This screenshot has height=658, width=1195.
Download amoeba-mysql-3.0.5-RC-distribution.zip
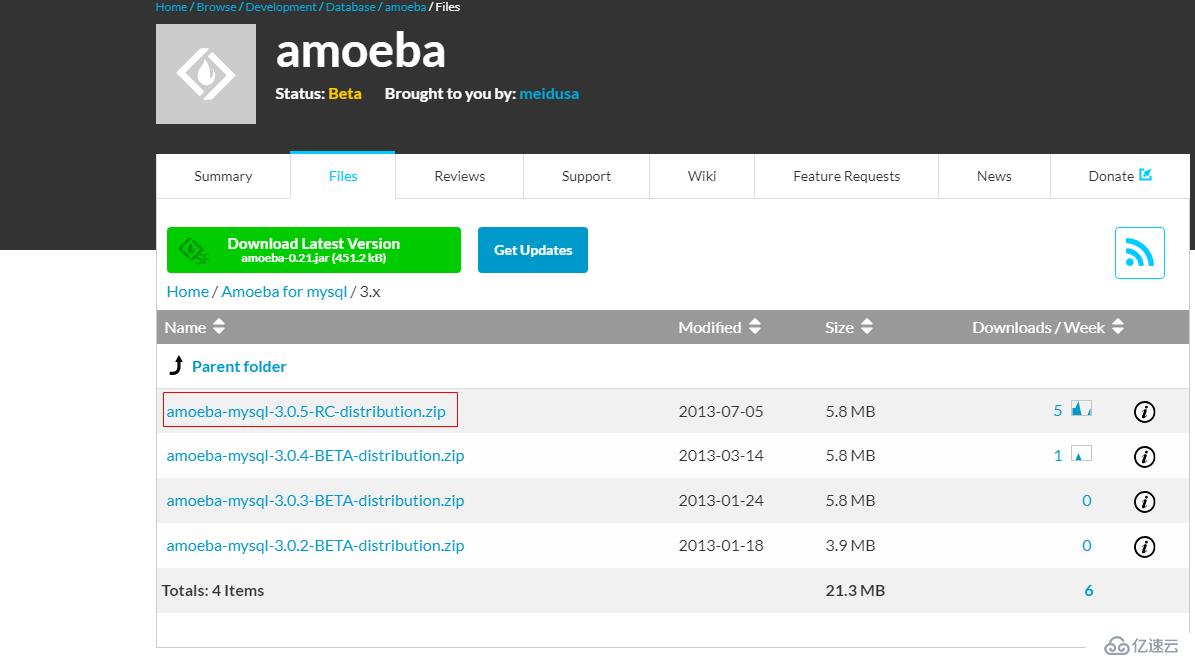(x=306, y=411)
